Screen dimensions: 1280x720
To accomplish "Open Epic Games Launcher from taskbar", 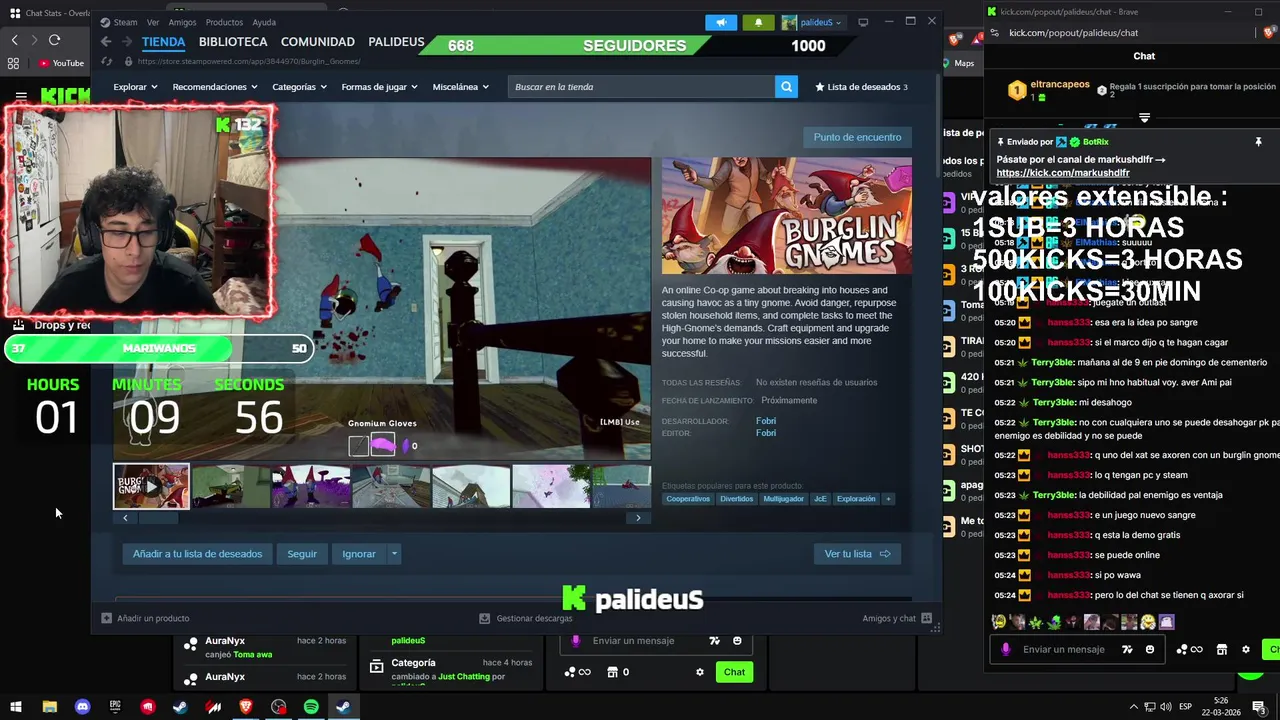I will click(115, 707).
